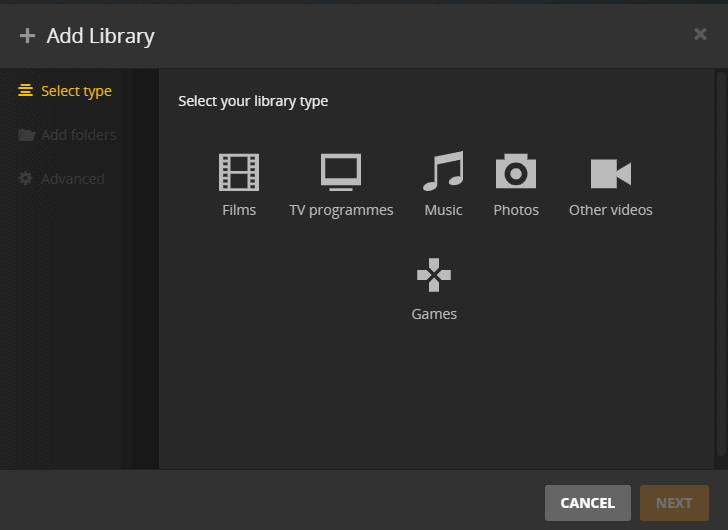Click the plus icon beside Add Library
This screenshot has width=728, height=530.
click(x=27, y=36)
